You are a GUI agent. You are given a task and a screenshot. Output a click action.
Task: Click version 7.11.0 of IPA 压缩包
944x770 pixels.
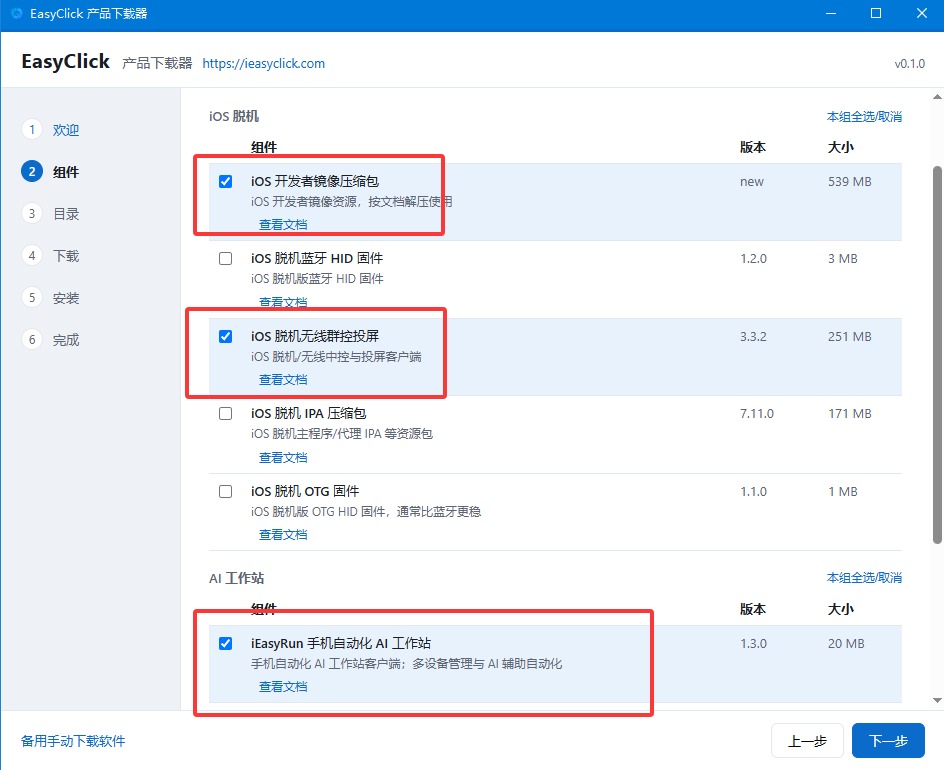click(x=757, y=414)
